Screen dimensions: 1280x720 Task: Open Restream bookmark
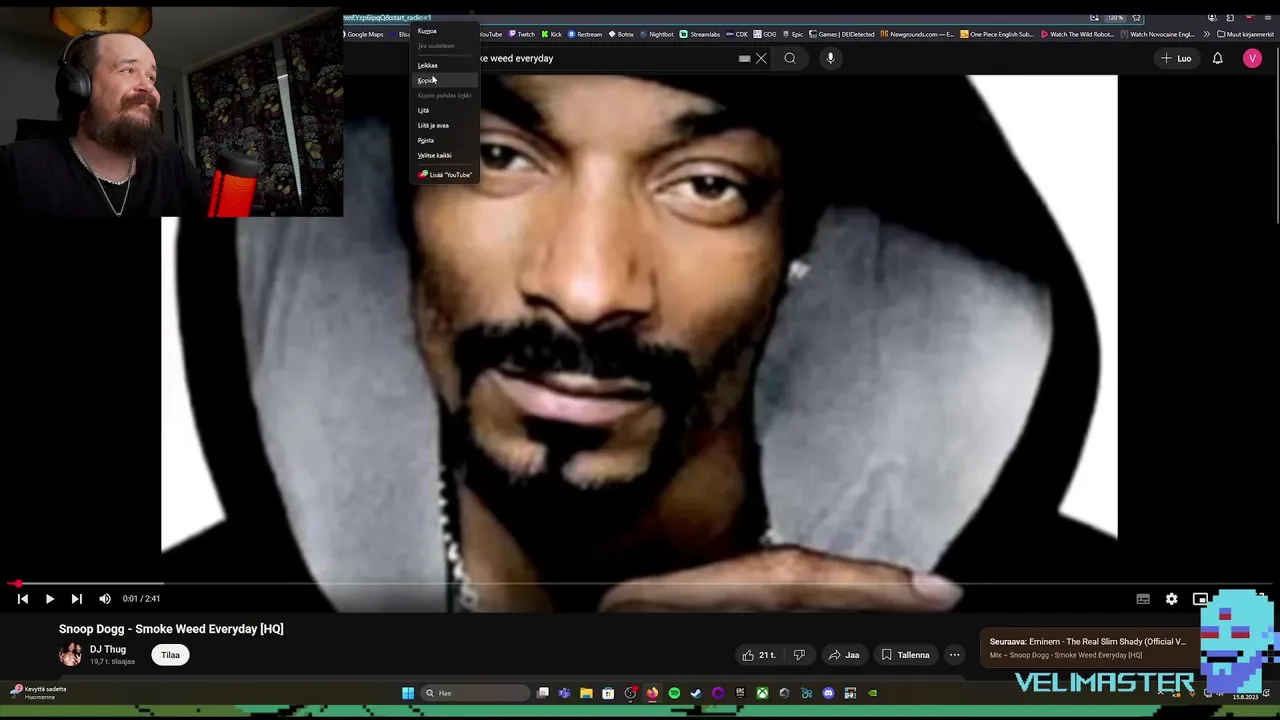585,34
